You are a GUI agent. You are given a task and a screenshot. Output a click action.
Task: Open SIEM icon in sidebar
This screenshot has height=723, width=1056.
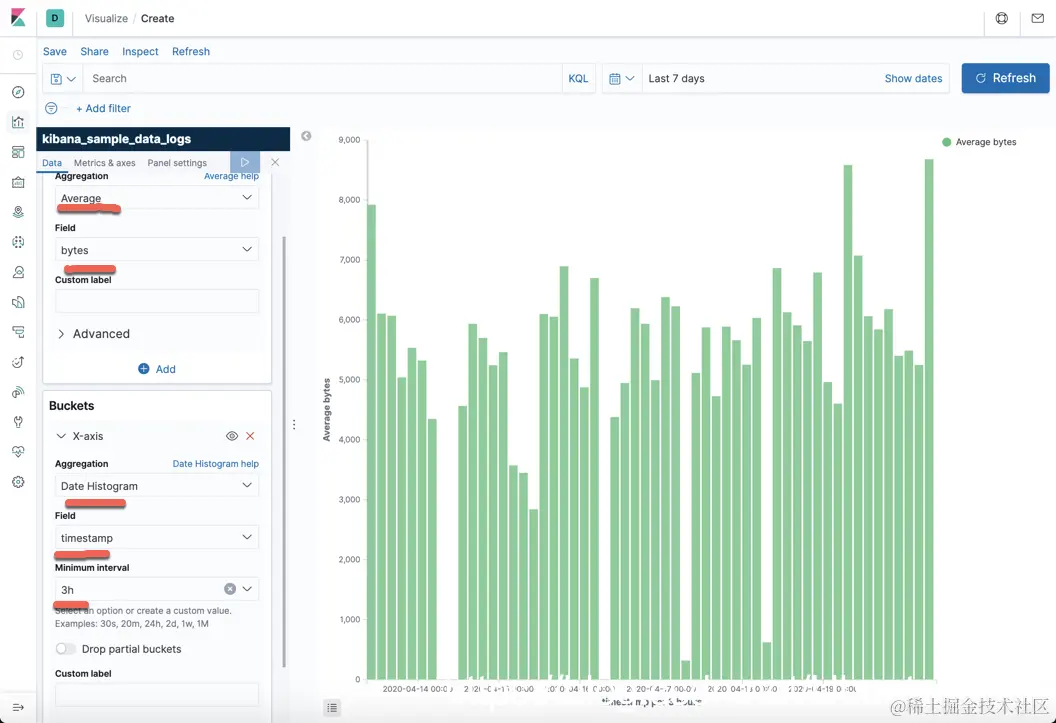click(x=18, y=392)
